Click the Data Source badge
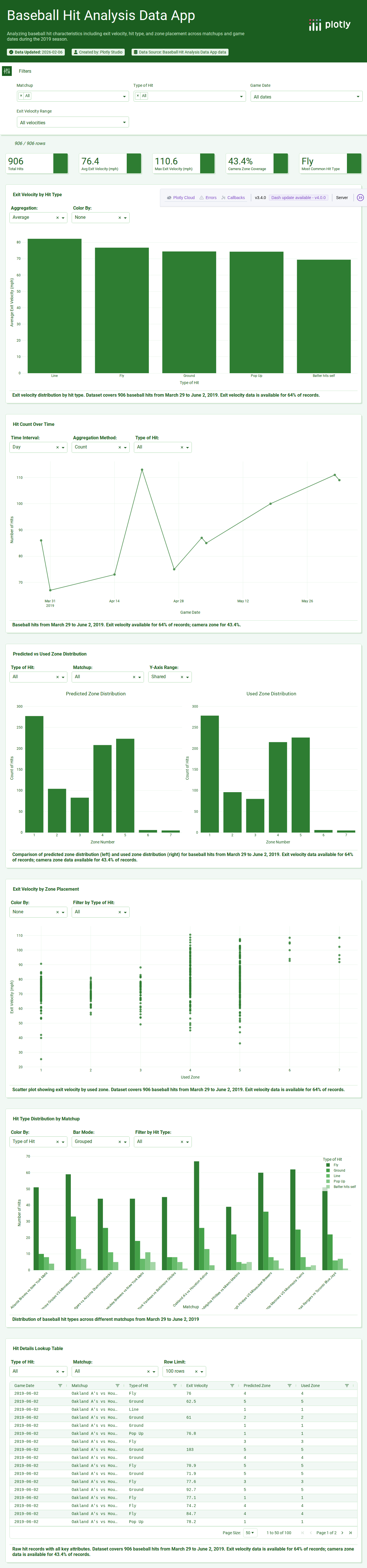The width and height of the screenshot is (367, 1568). click(x=180, y=52)
